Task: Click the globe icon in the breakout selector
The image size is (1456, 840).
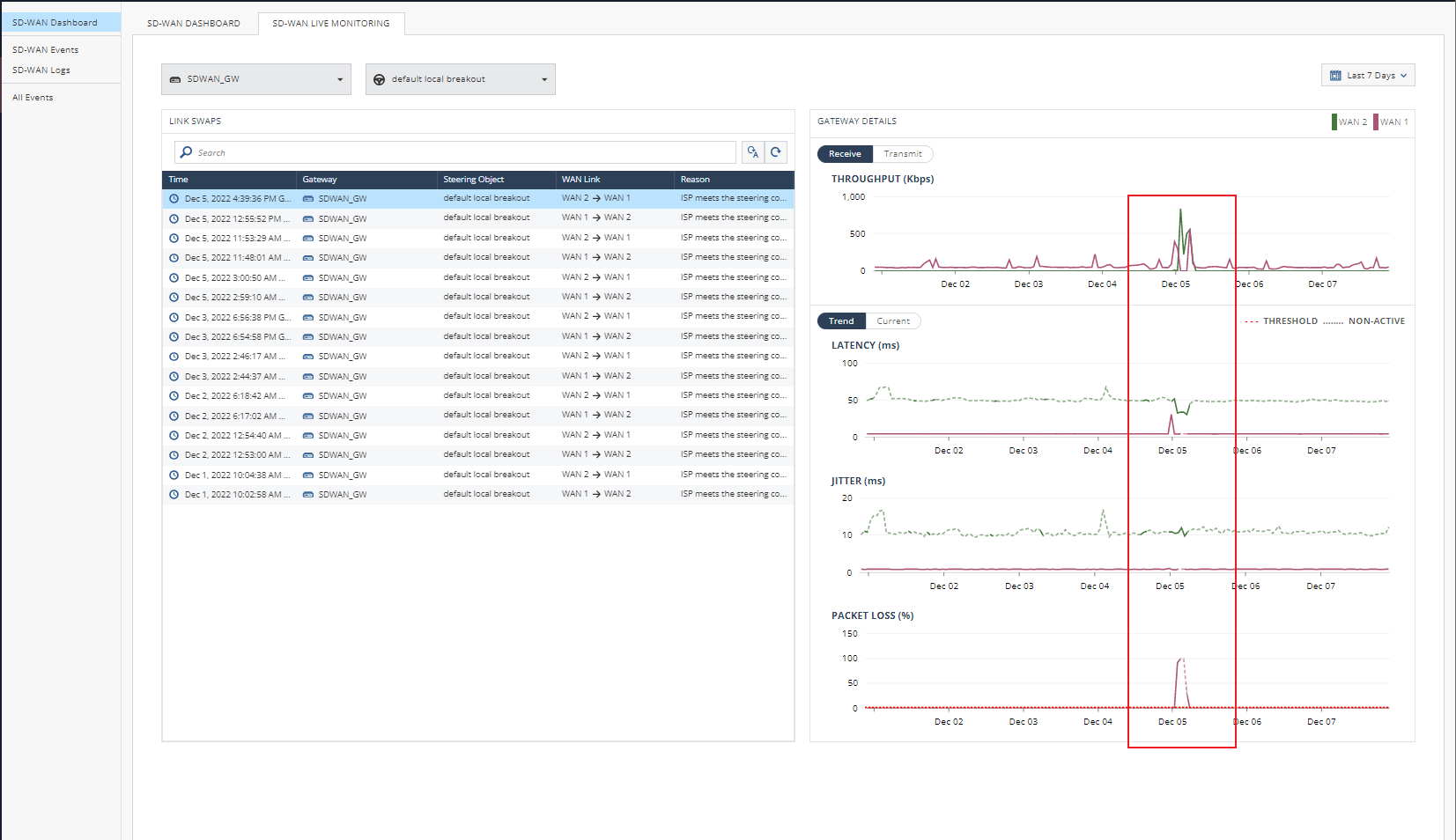Action: 377,78
